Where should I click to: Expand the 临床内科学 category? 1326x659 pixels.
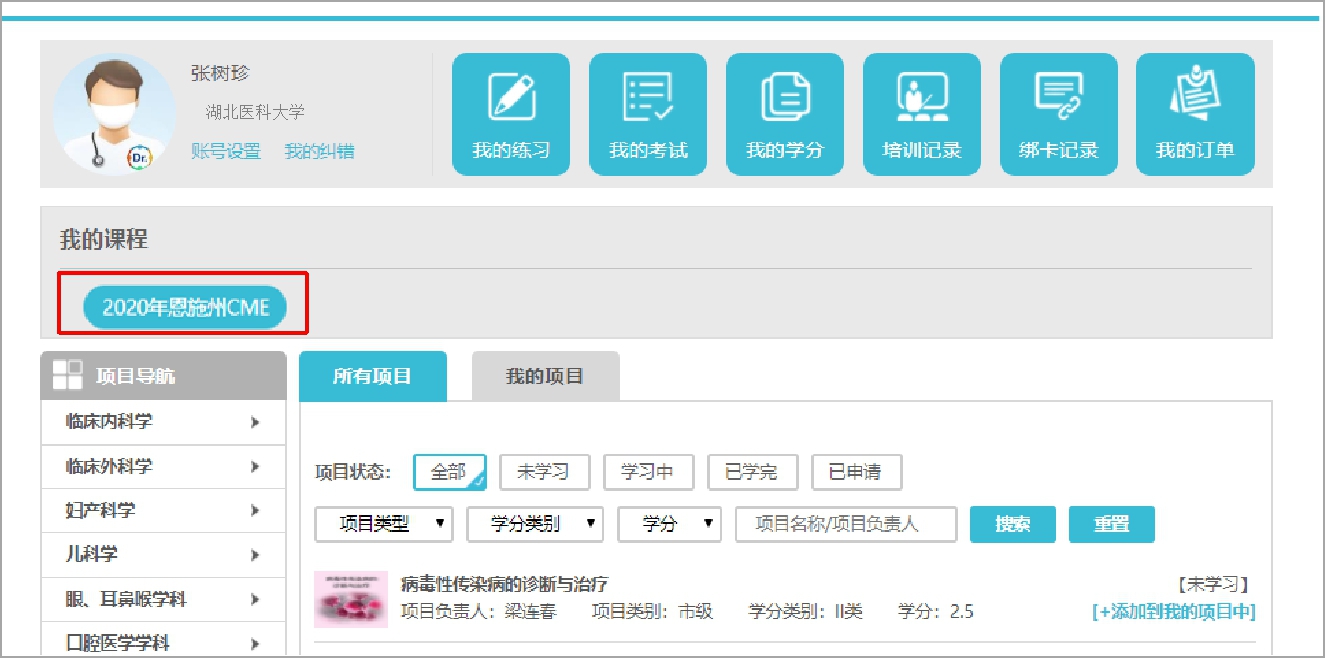162,422
